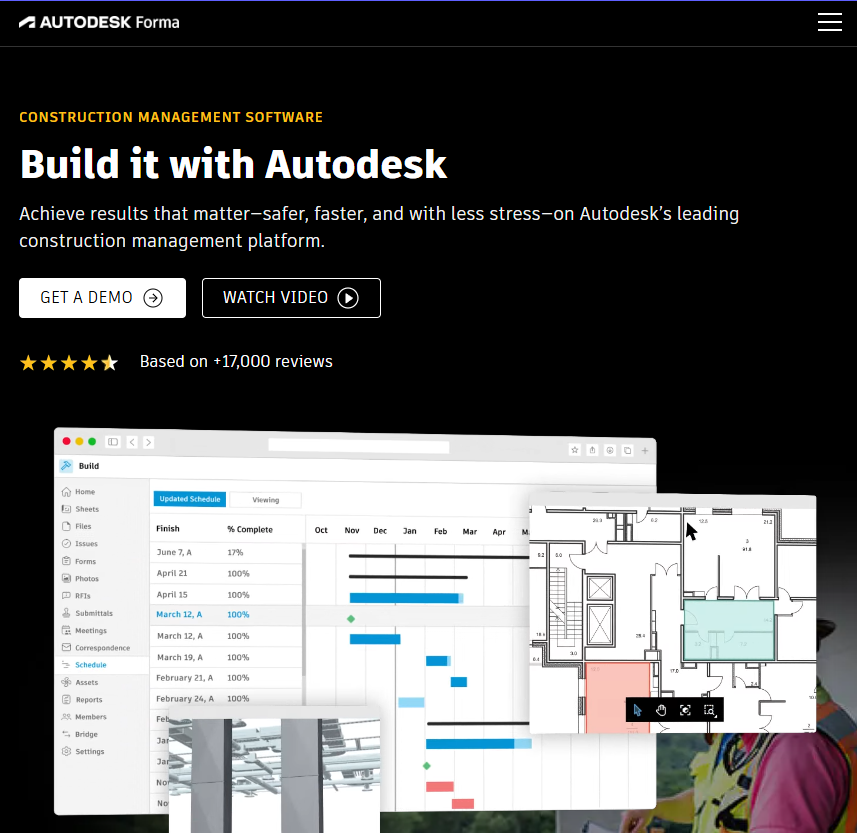Image resolution: width=857 pixels, height=833 pixels.
Task: Click the Finish column header
Action: [168, 529]
